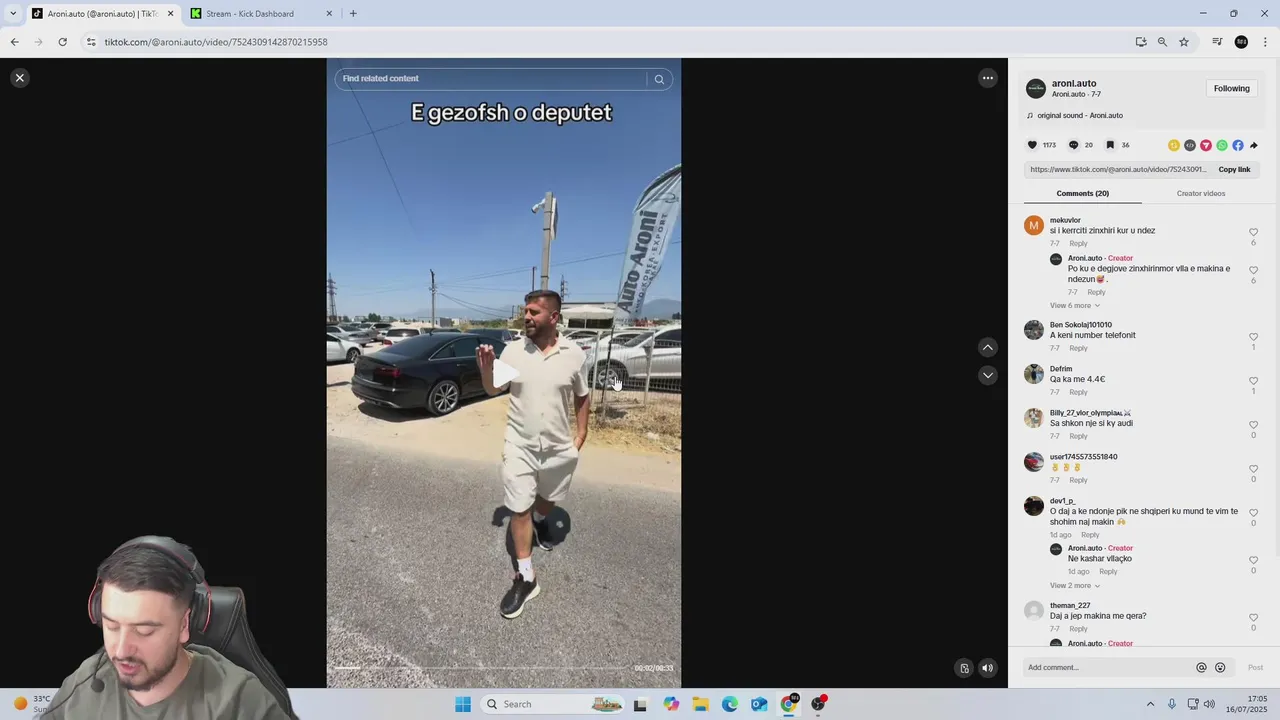
Task: Click the address bar URL
Action: click(x=216, y=42)
